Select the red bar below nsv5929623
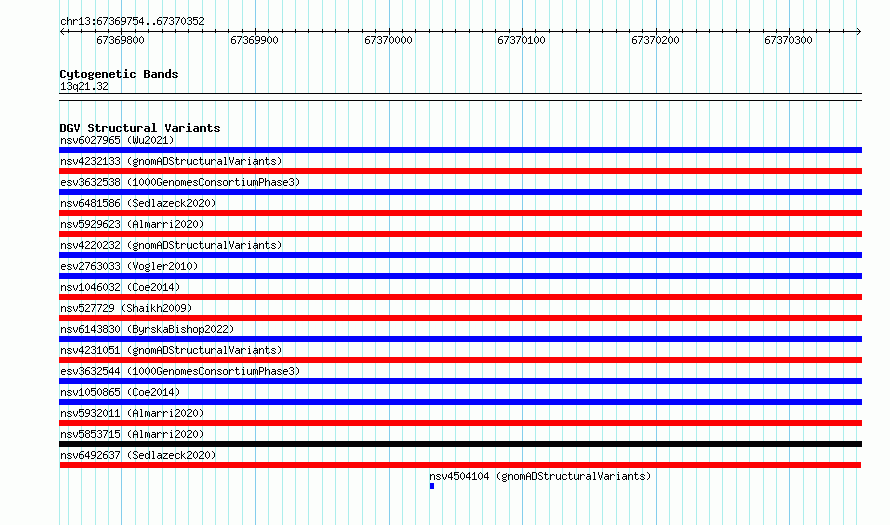The width and height of the screenshot is (890, 525). tap(460, 234)
